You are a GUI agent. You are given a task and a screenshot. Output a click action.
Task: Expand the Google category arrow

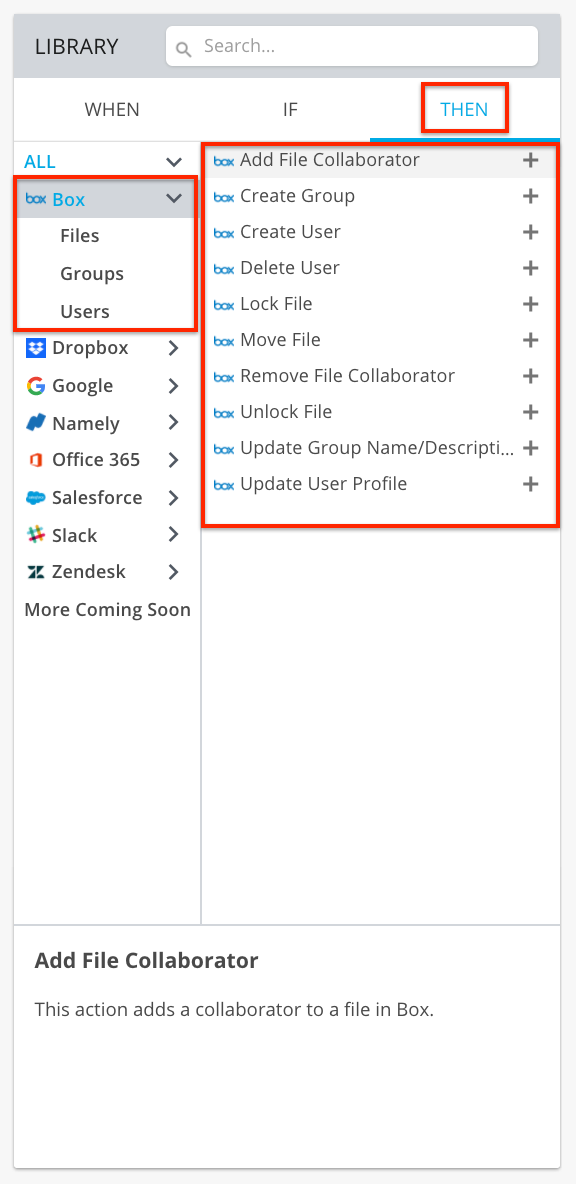tap(174, 386)
